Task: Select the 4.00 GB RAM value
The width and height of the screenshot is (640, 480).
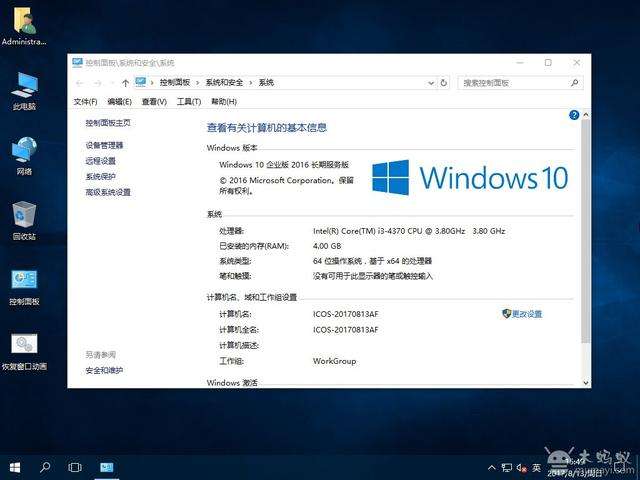Action: (x=327, y=246)
